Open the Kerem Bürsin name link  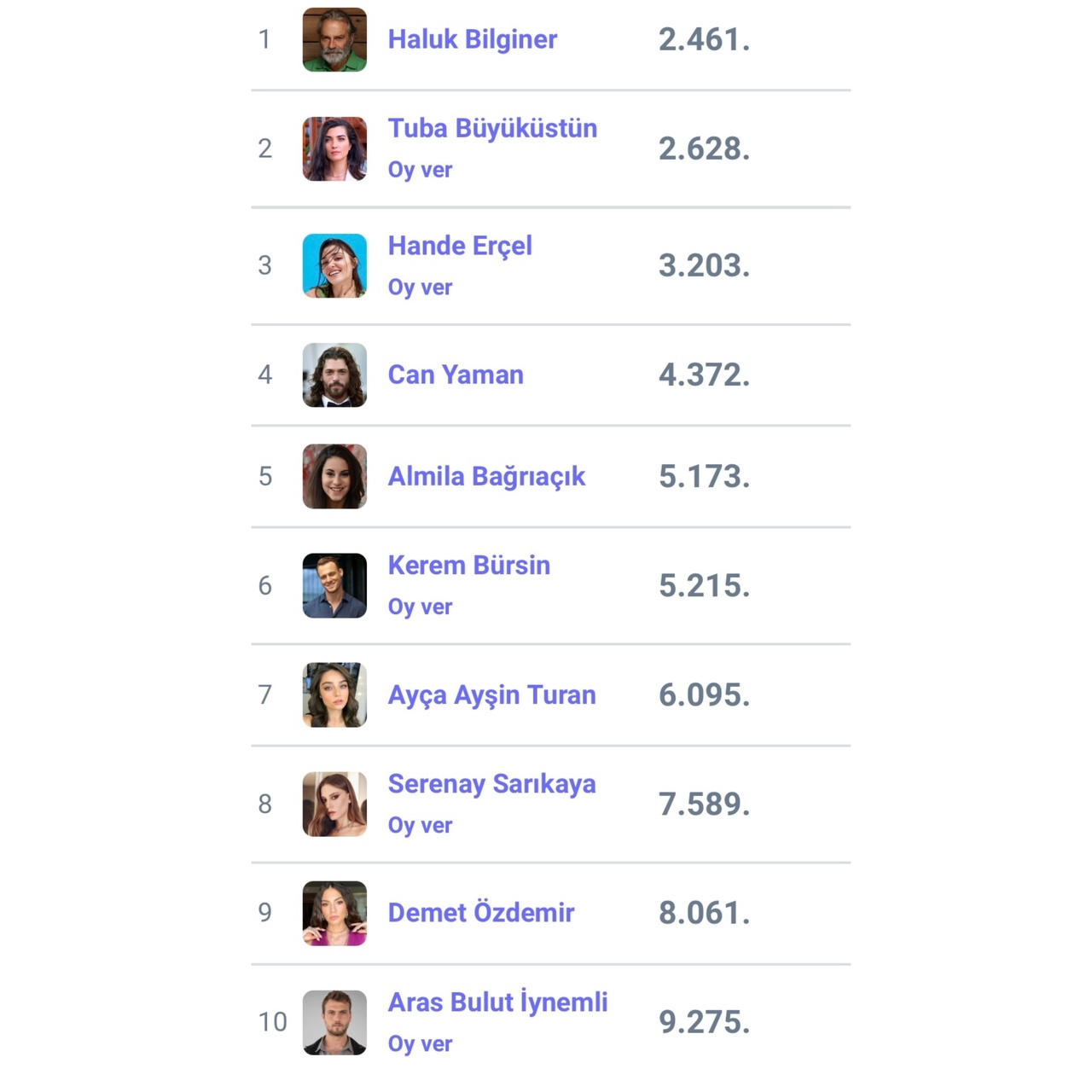(468, 565)
